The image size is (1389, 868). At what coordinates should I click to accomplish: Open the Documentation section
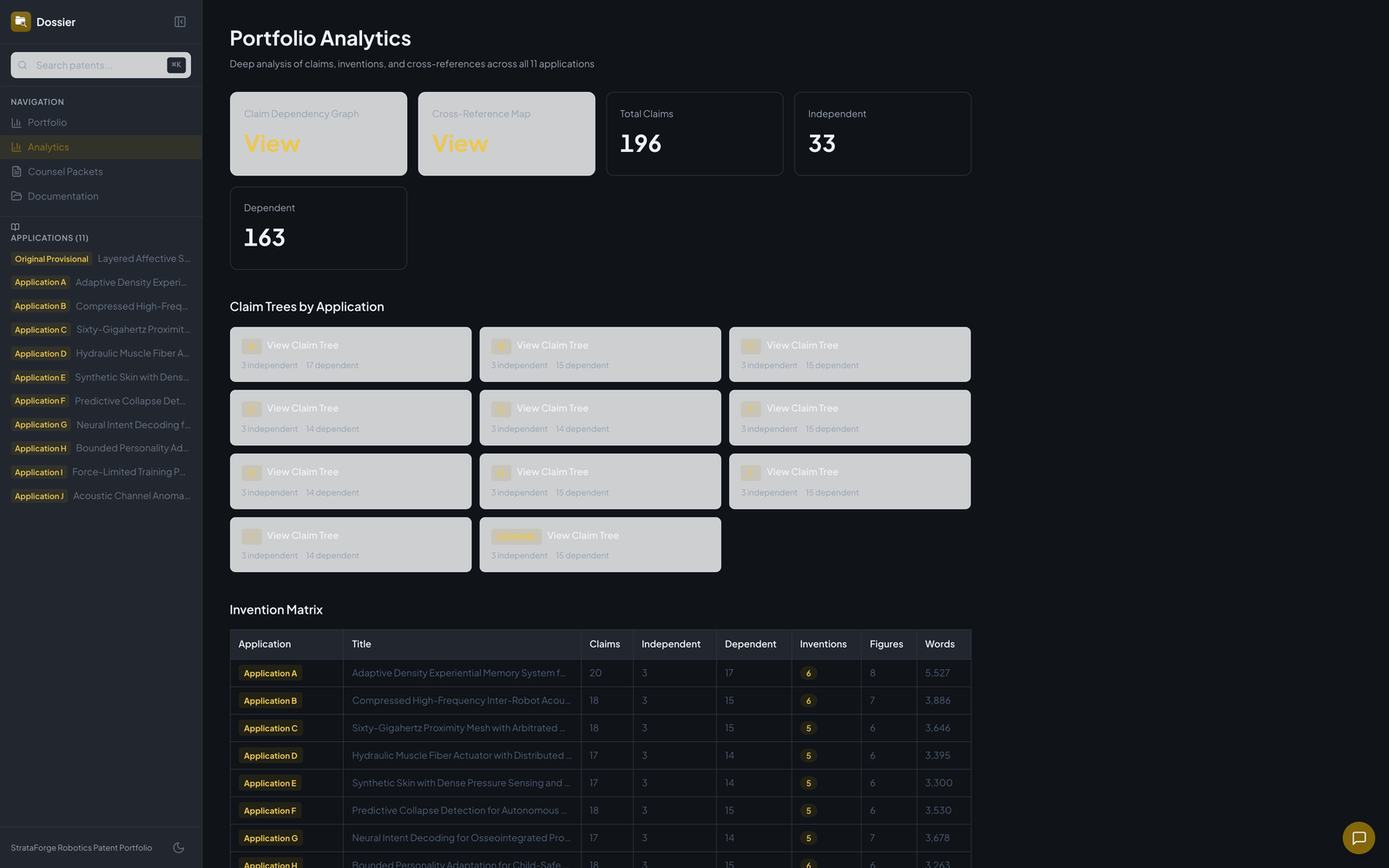[x=101, y=196]
